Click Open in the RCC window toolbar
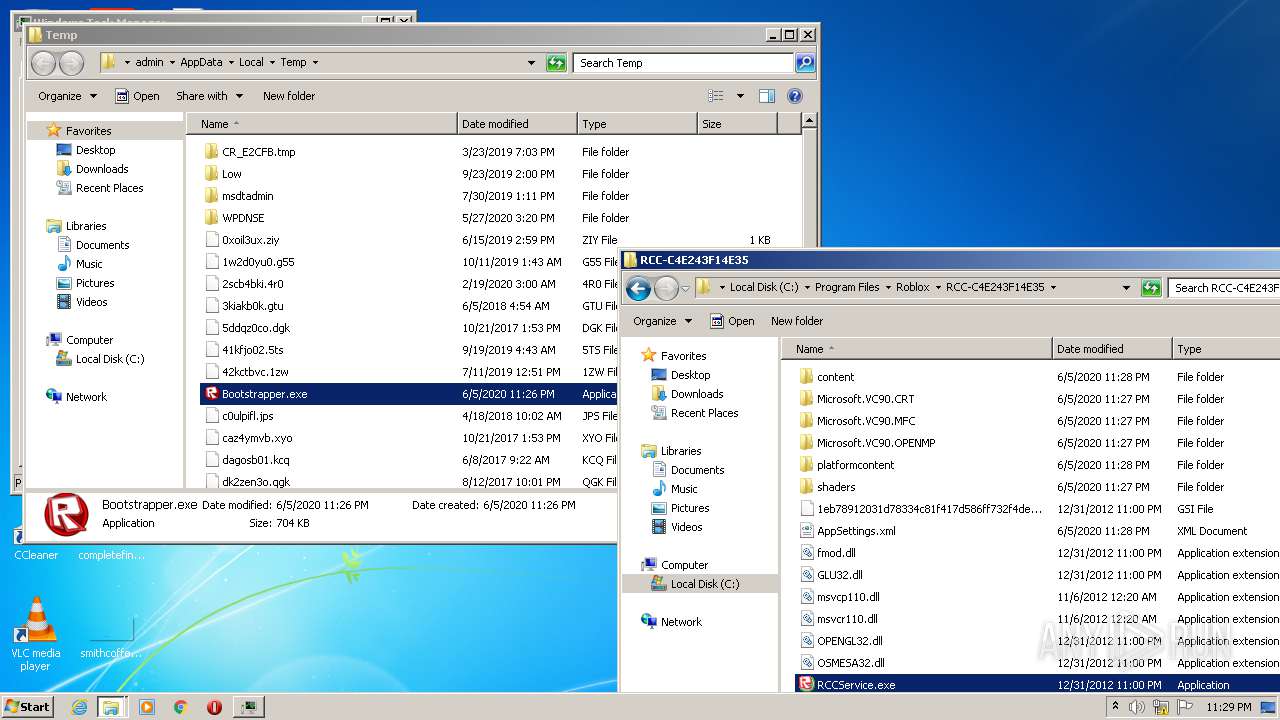Viewport: 1280px width, 720px height. (x=733, y=321)
